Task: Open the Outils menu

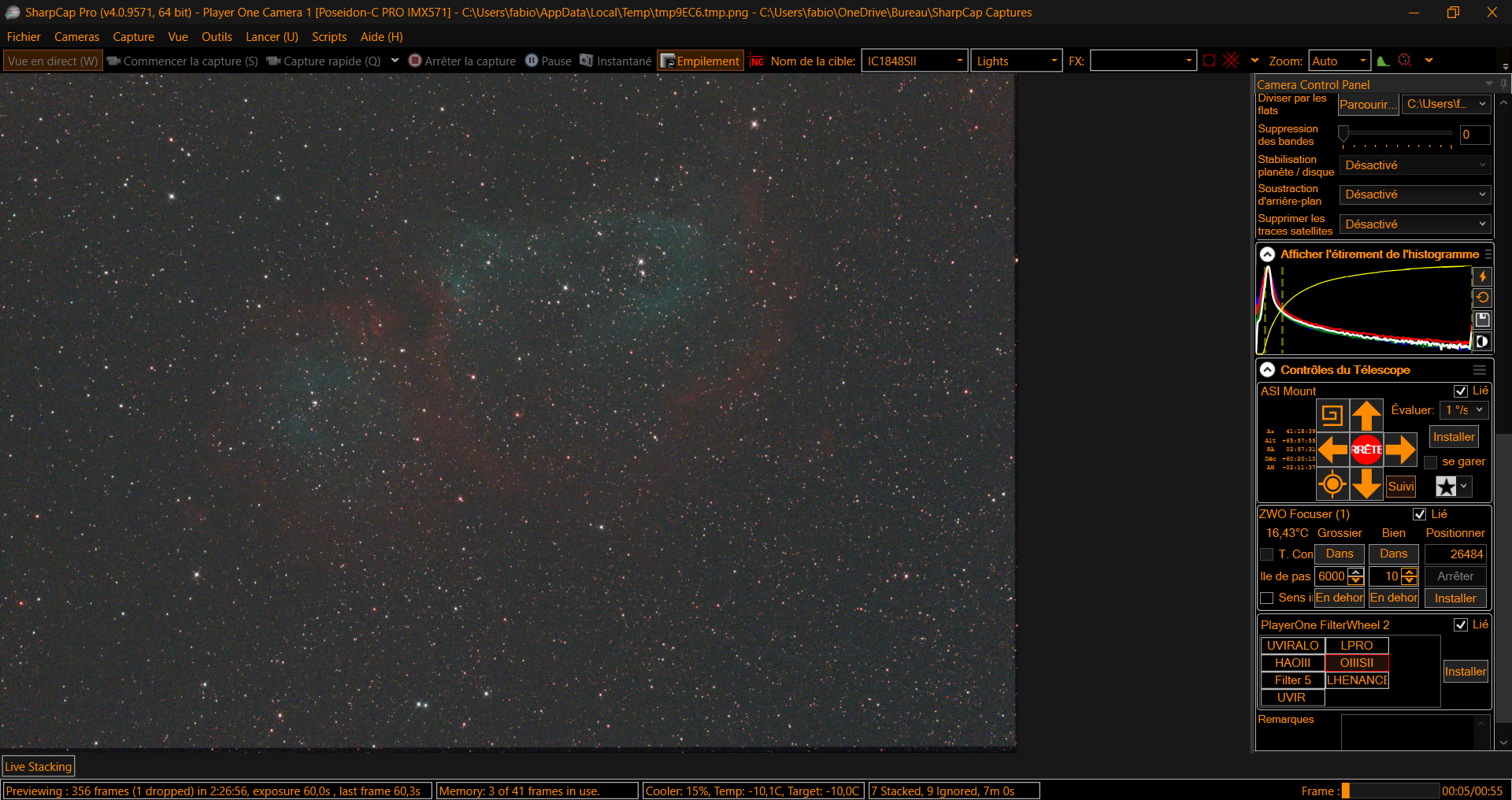Action: (217, 37)
